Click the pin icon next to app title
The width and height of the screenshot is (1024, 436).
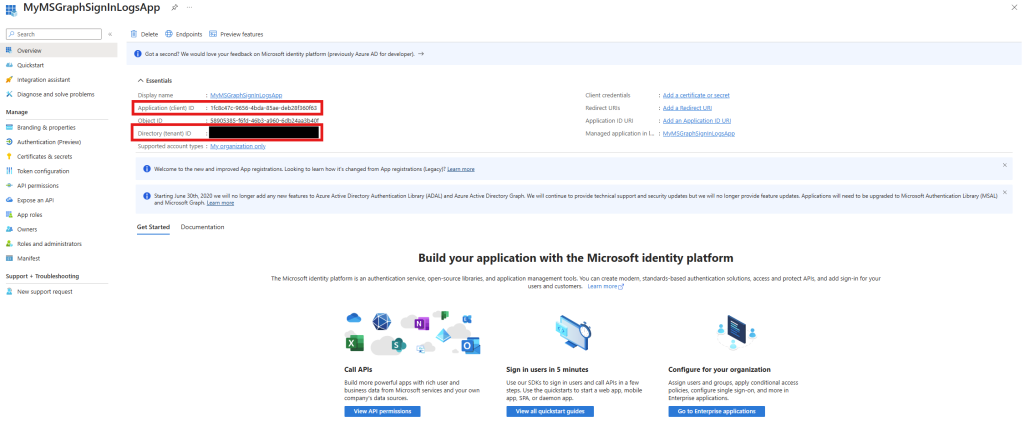click(174, 7)
